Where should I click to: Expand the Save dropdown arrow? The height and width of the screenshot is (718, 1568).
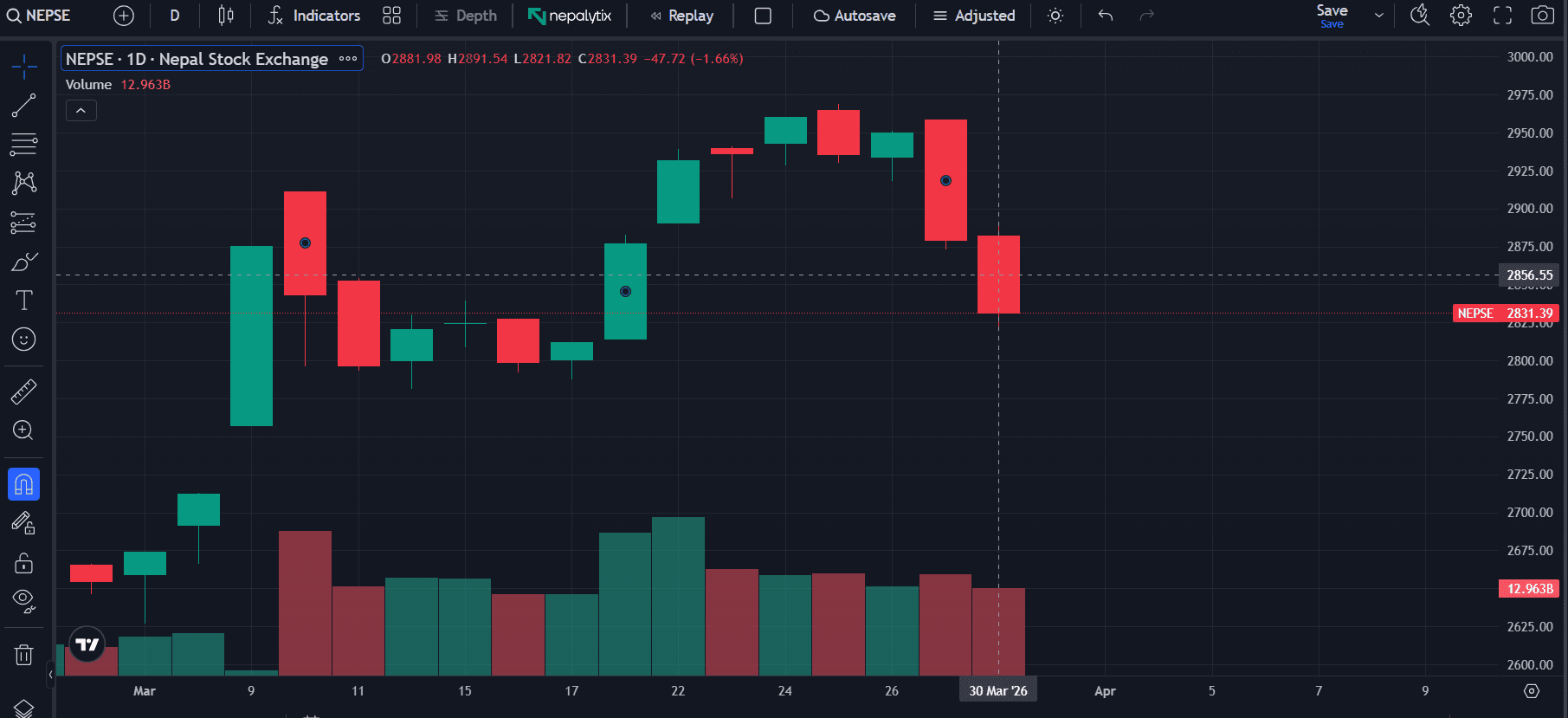[1378, 16]
